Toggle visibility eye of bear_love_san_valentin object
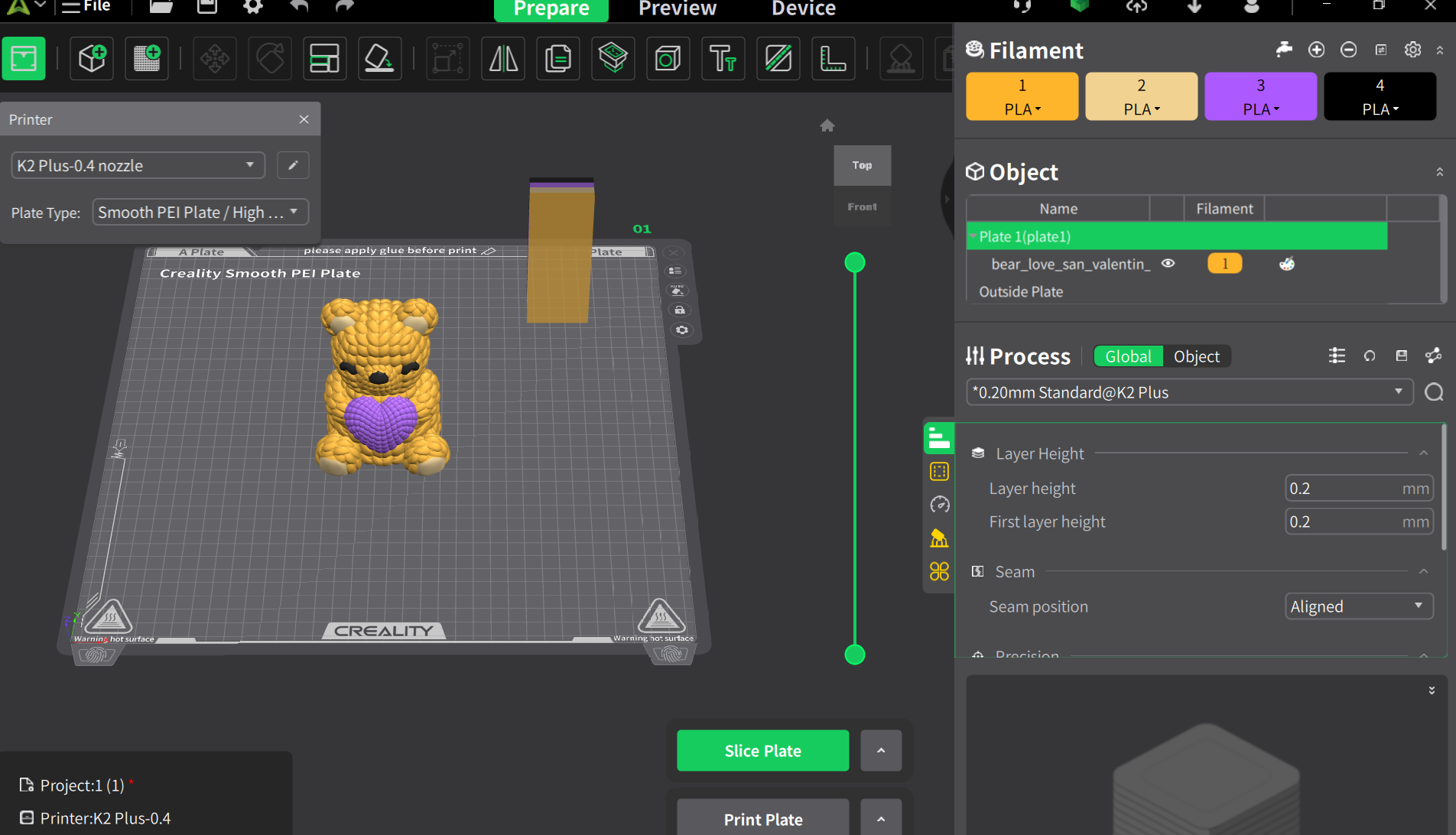Image resolution: width=1456 pixels, height=835 pixels. pos(1168,264)
